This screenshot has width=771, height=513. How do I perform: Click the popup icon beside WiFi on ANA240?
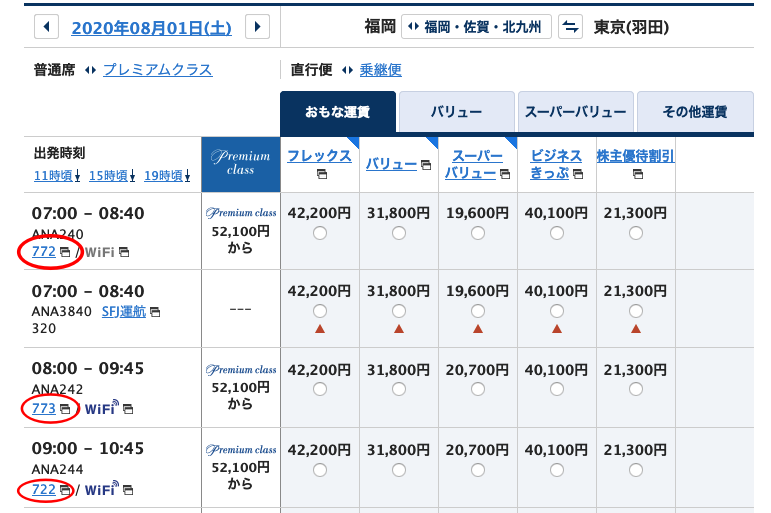coord(124,252)
